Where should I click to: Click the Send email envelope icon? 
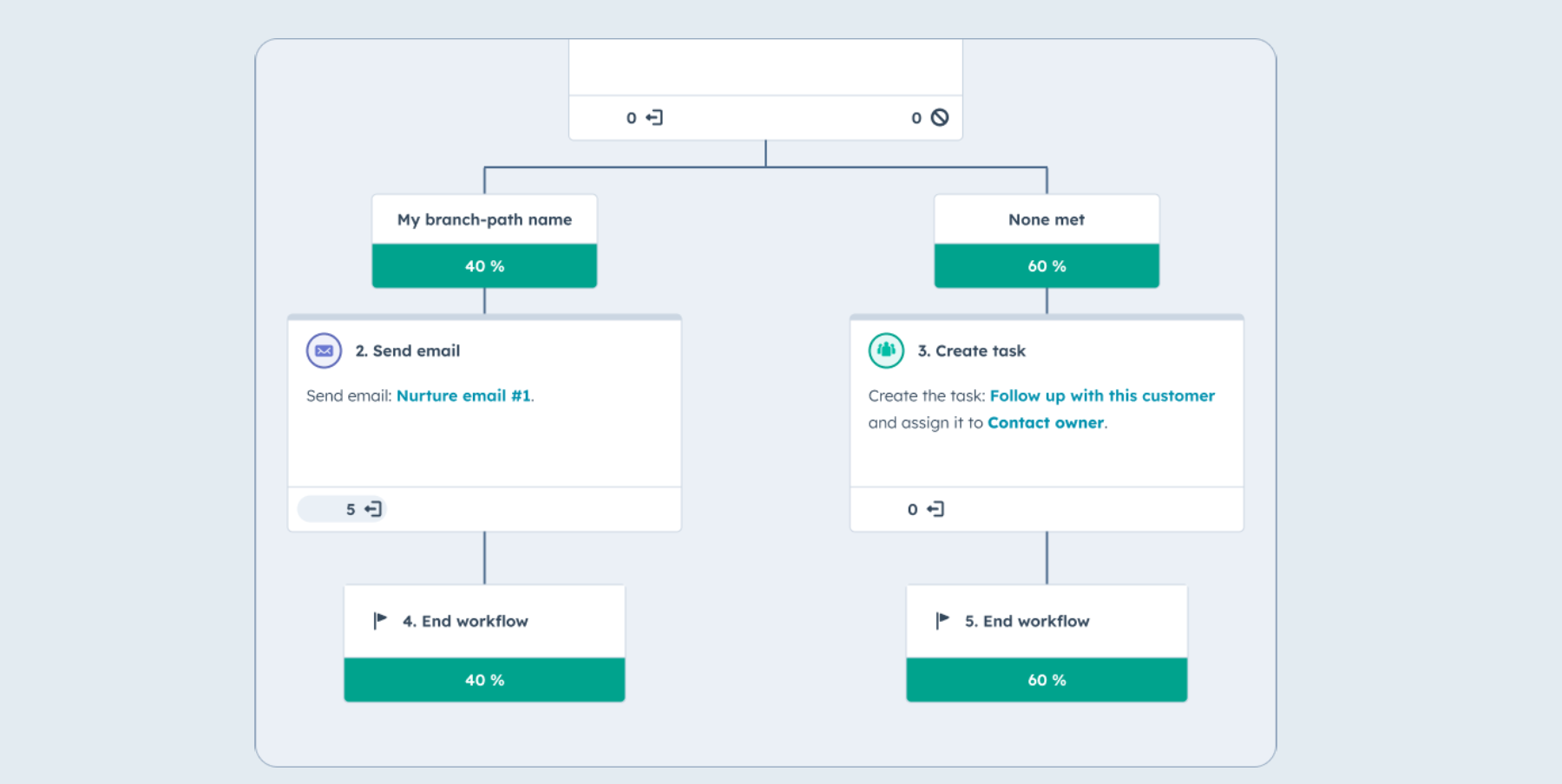pyautogui.click(x=324, y=351)
